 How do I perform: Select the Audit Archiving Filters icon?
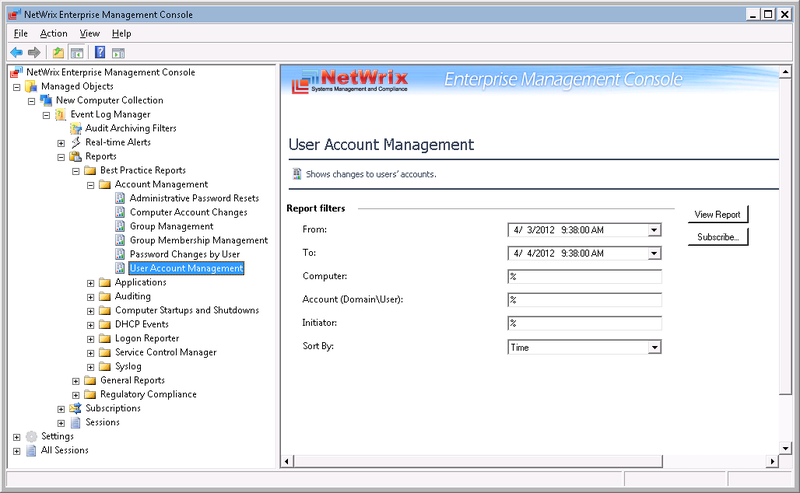coord(76,129)
